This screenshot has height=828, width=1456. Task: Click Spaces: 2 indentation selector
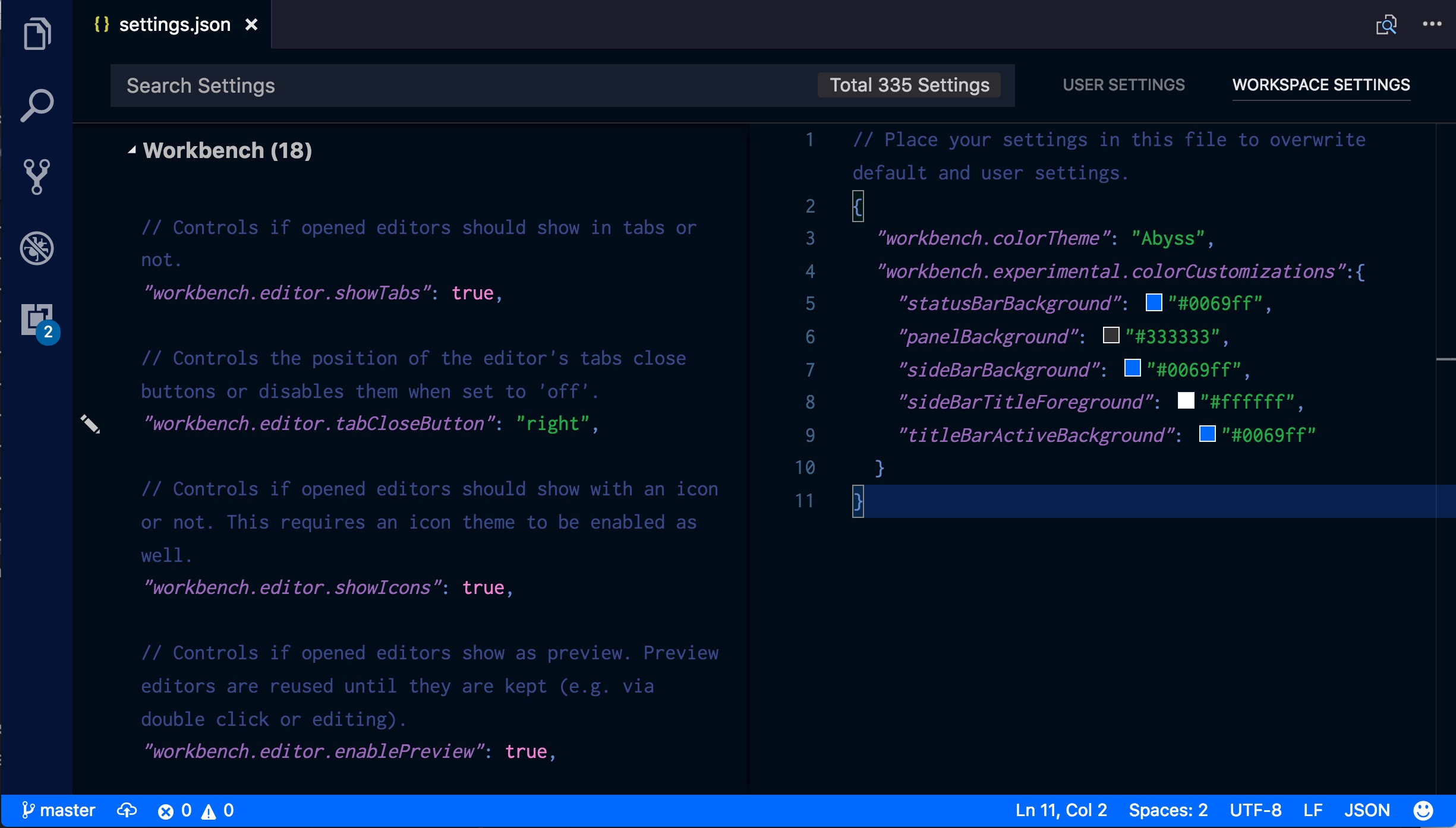pyautogui.click(x=1168, y=810)
